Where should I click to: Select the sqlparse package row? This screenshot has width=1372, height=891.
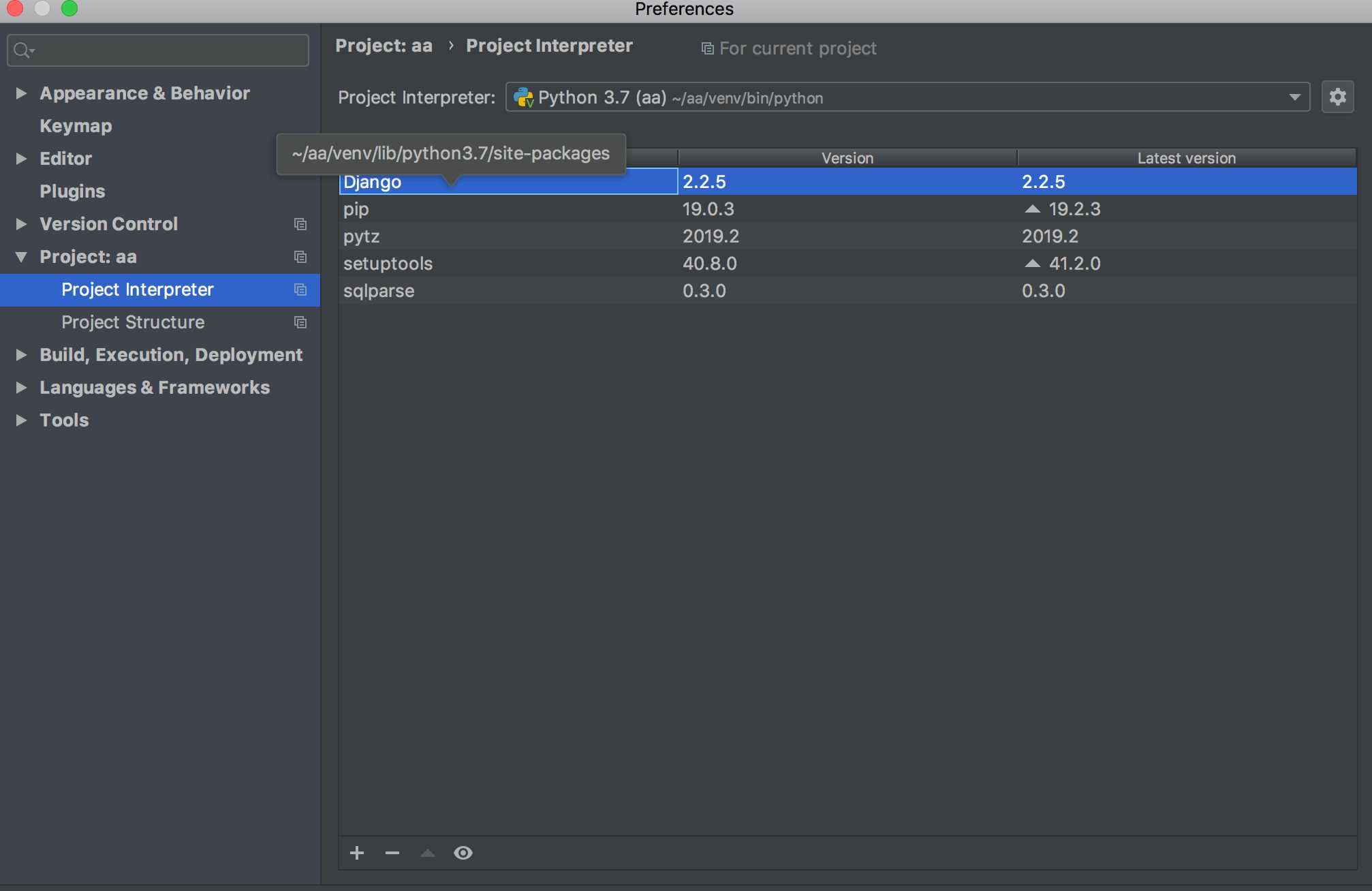coord(379,291)
